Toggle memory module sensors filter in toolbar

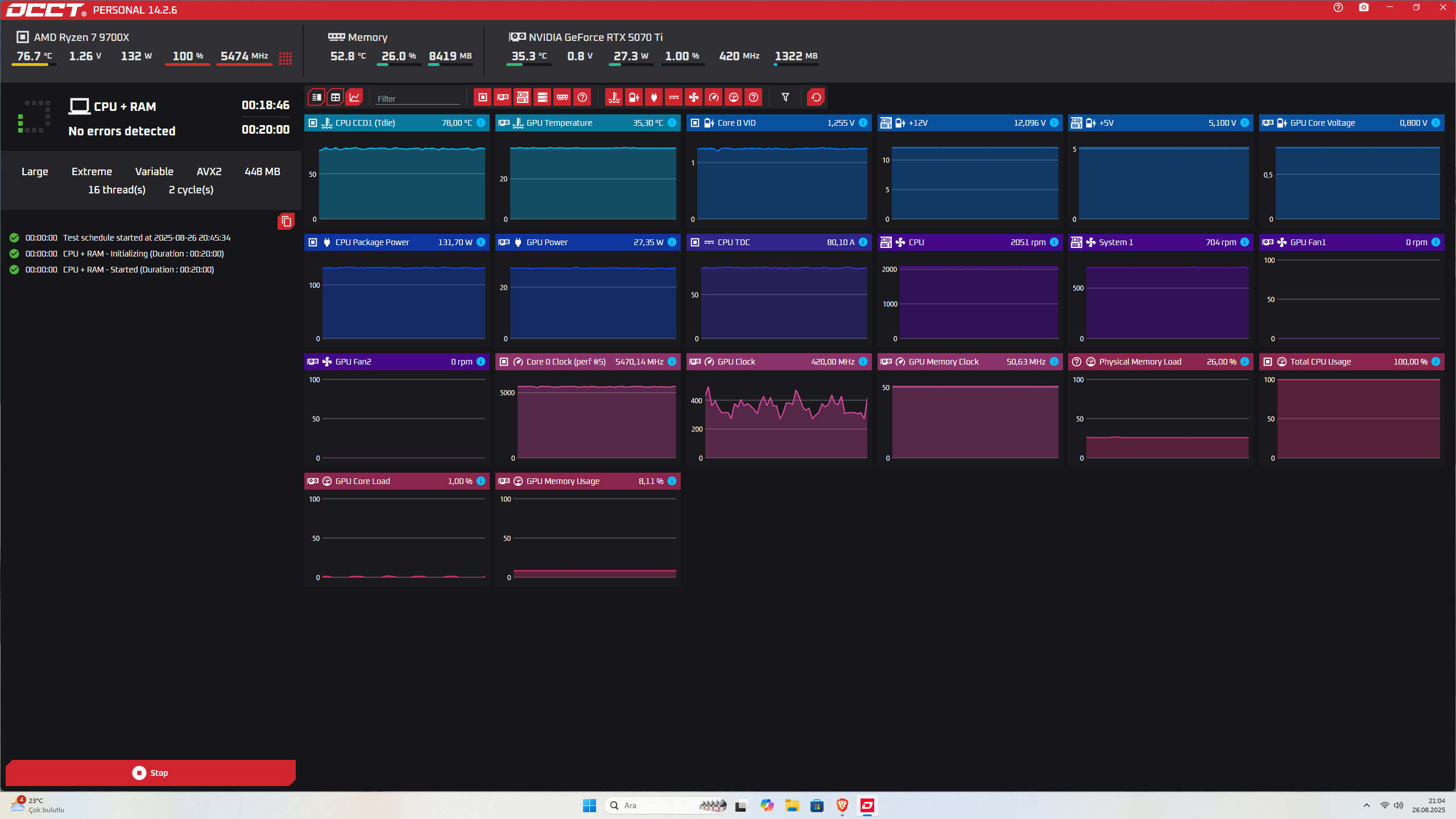562,97
